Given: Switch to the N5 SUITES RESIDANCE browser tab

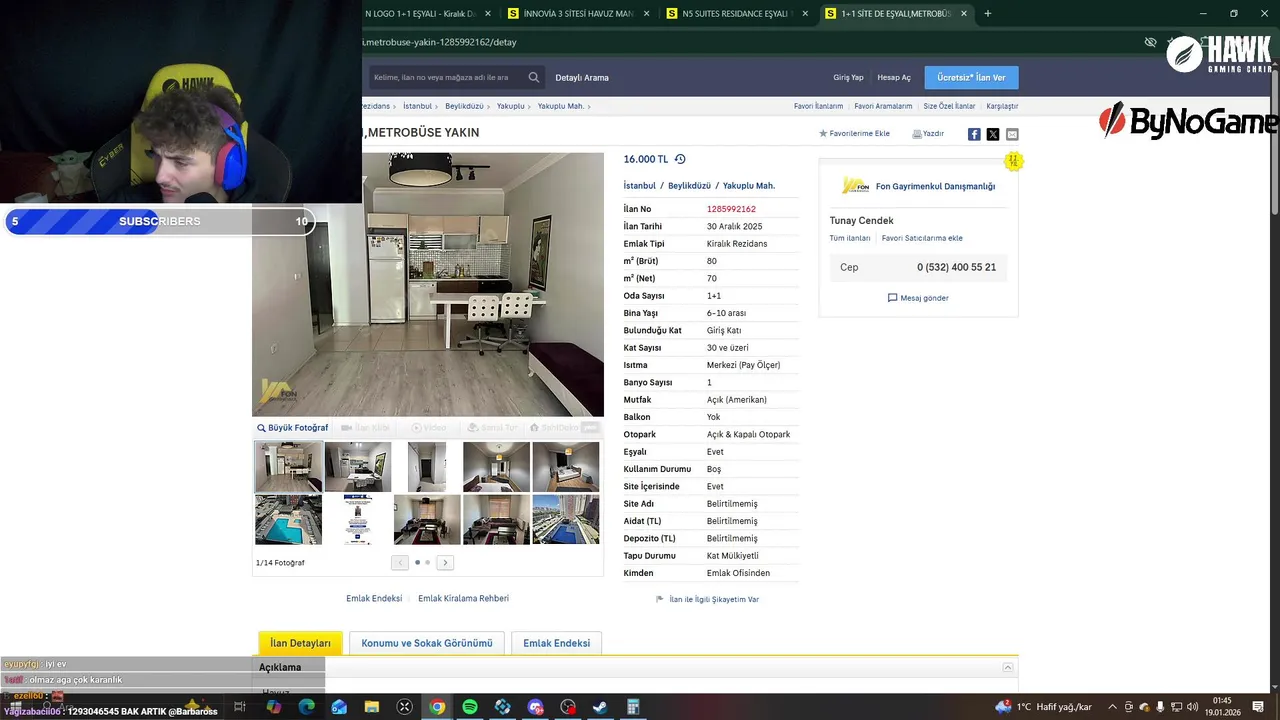Looking at the screenshot, I should [x=735, y=14].
